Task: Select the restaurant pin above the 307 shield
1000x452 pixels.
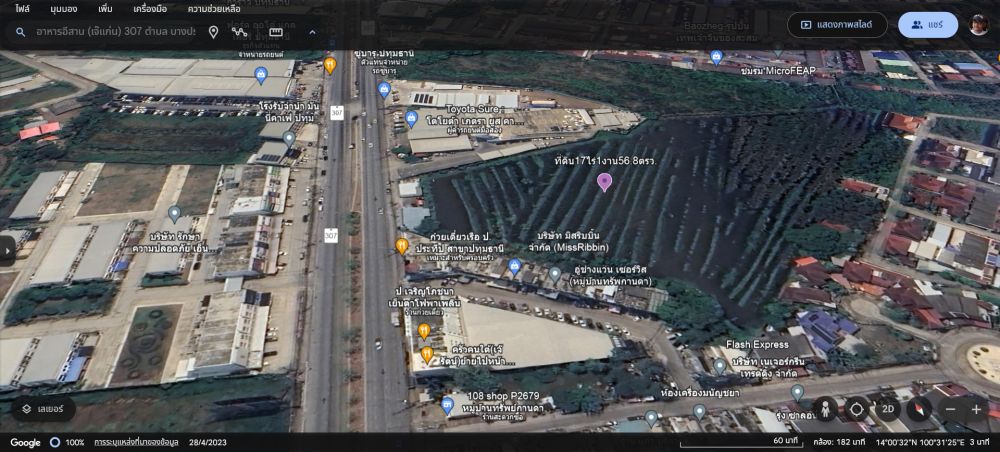Action: pyautogui.click(x=330, y=64)
